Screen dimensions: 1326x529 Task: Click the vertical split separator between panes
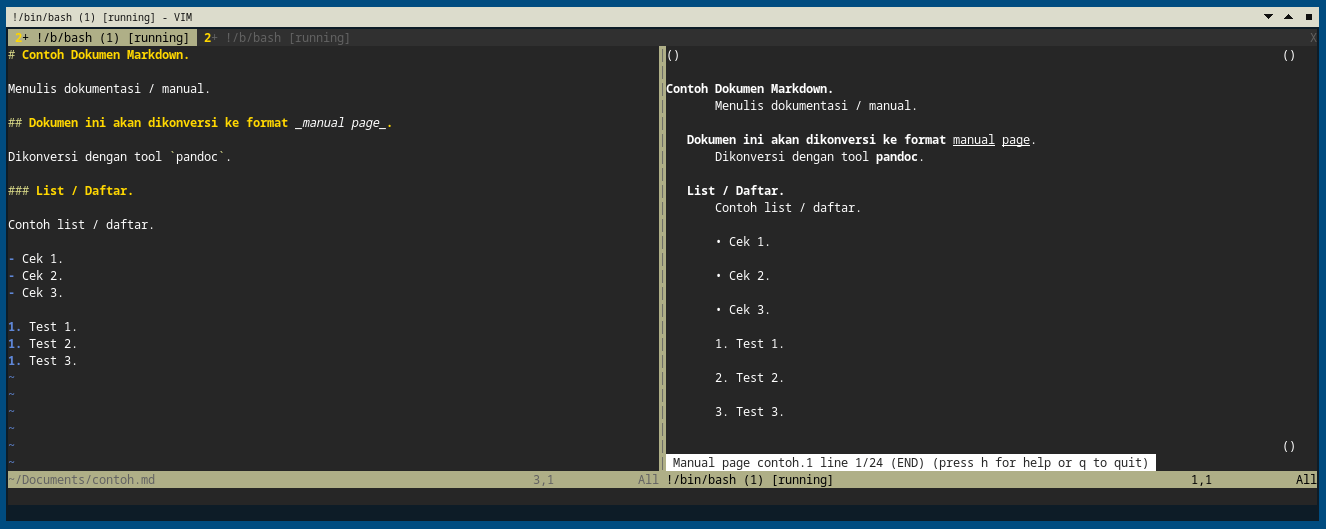click(662, 258)
